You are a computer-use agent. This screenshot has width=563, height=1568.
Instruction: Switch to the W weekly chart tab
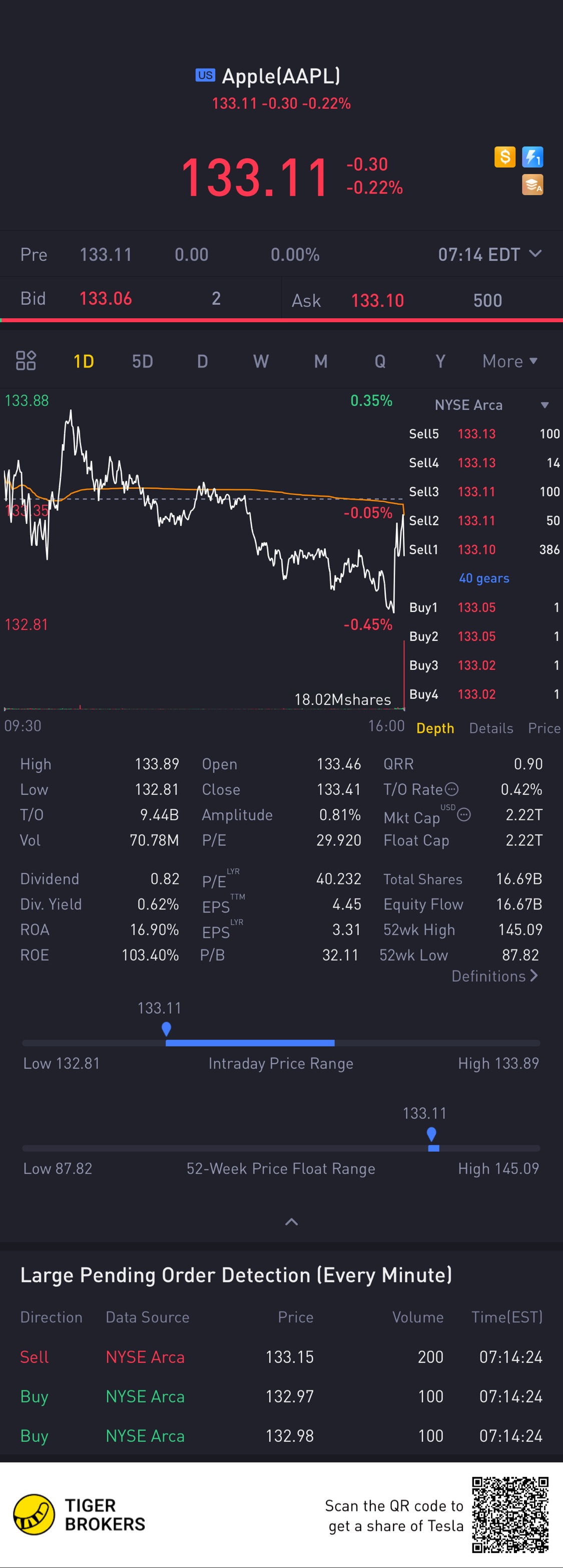(261, 361)
